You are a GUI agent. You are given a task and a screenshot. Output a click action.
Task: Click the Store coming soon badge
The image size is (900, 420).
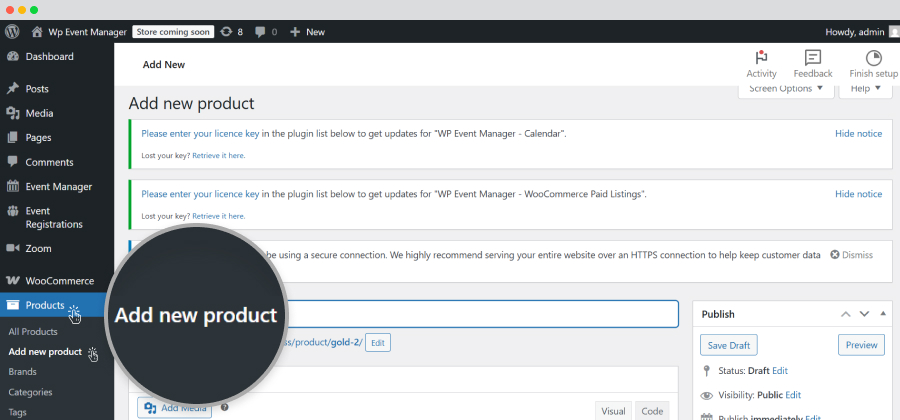pyautogui.click(x=173, y=32)
